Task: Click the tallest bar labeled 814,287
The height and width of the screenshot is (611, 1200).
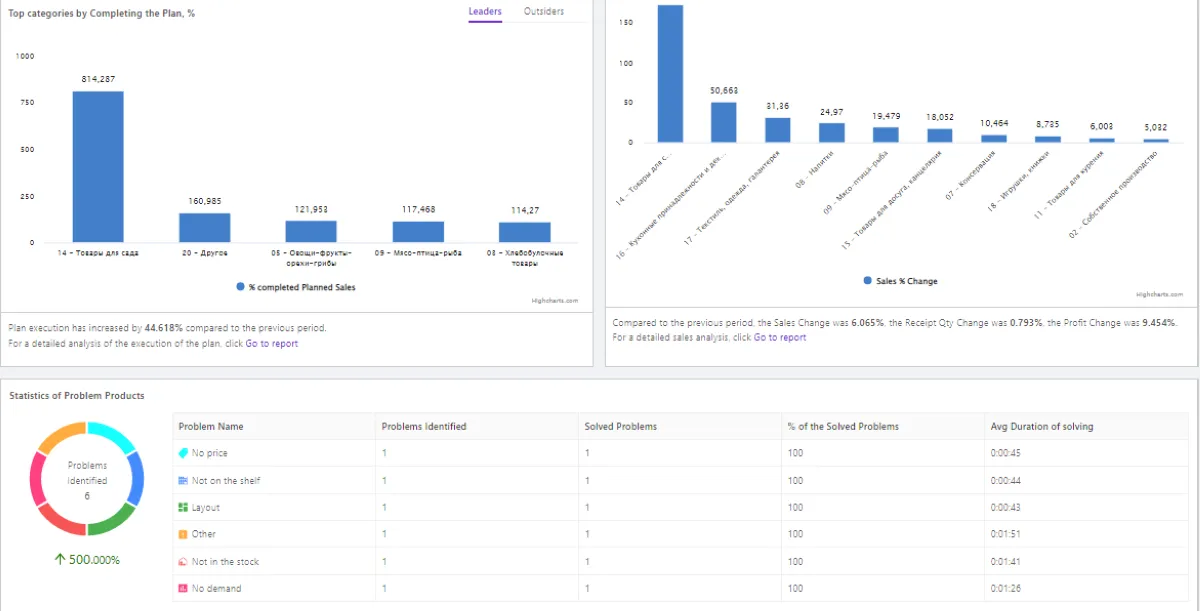Action: pyautogui.click(x=98, y=166)
